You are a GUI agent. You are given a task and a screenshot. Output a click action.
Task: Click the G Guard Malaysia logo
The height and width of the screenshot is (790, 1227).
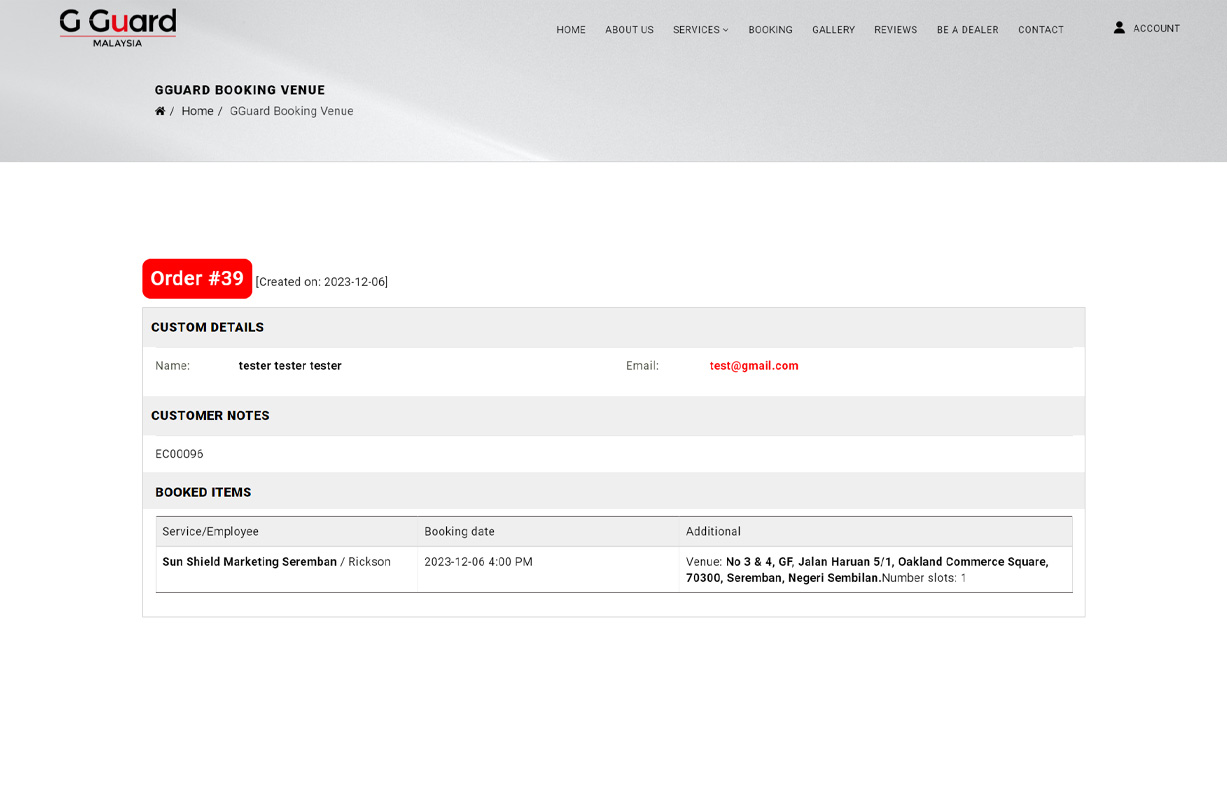click(x=117, y=27)
